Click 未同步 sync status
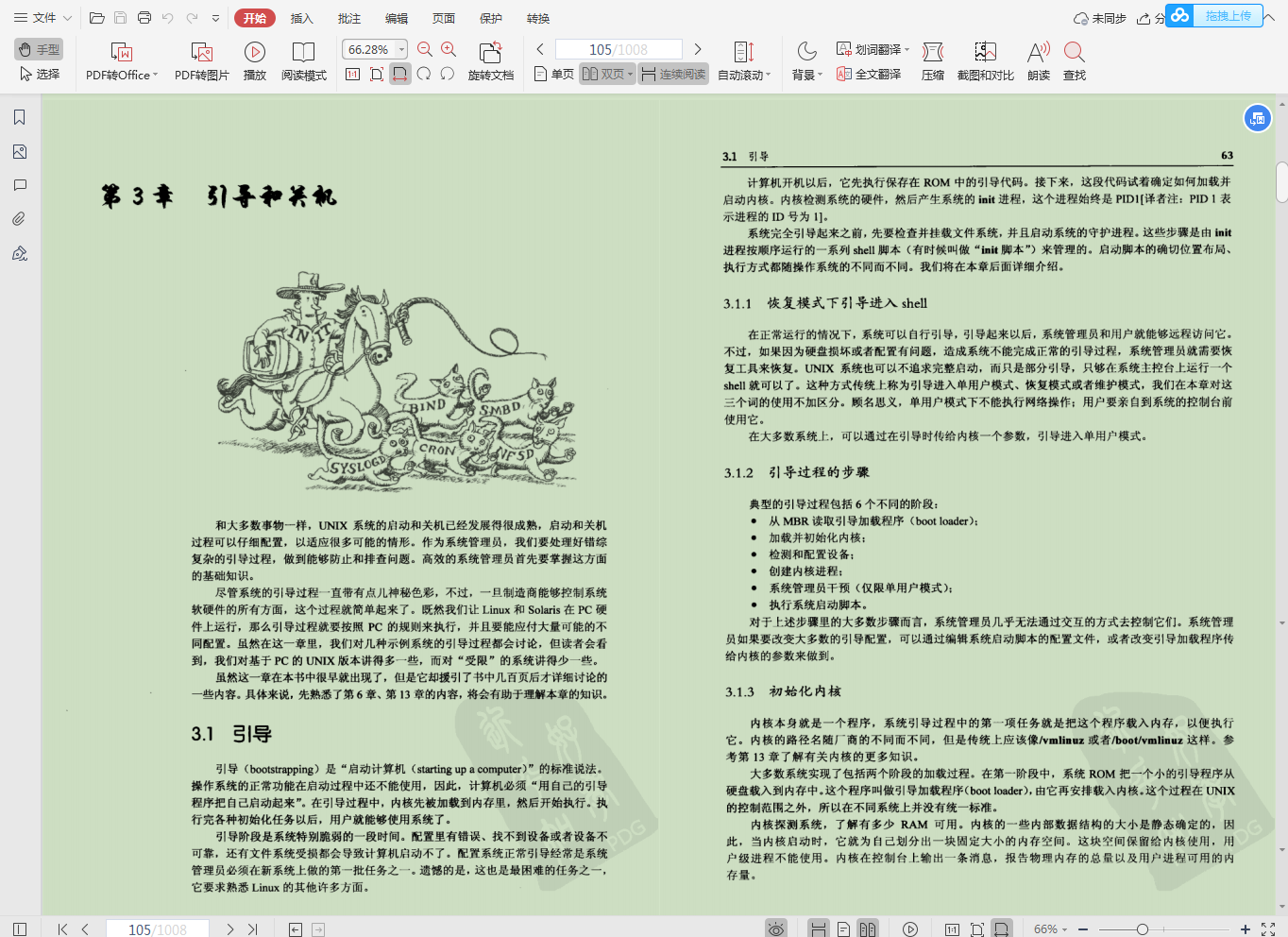Screen dimensions: 1288x937 click(1100, 18)
